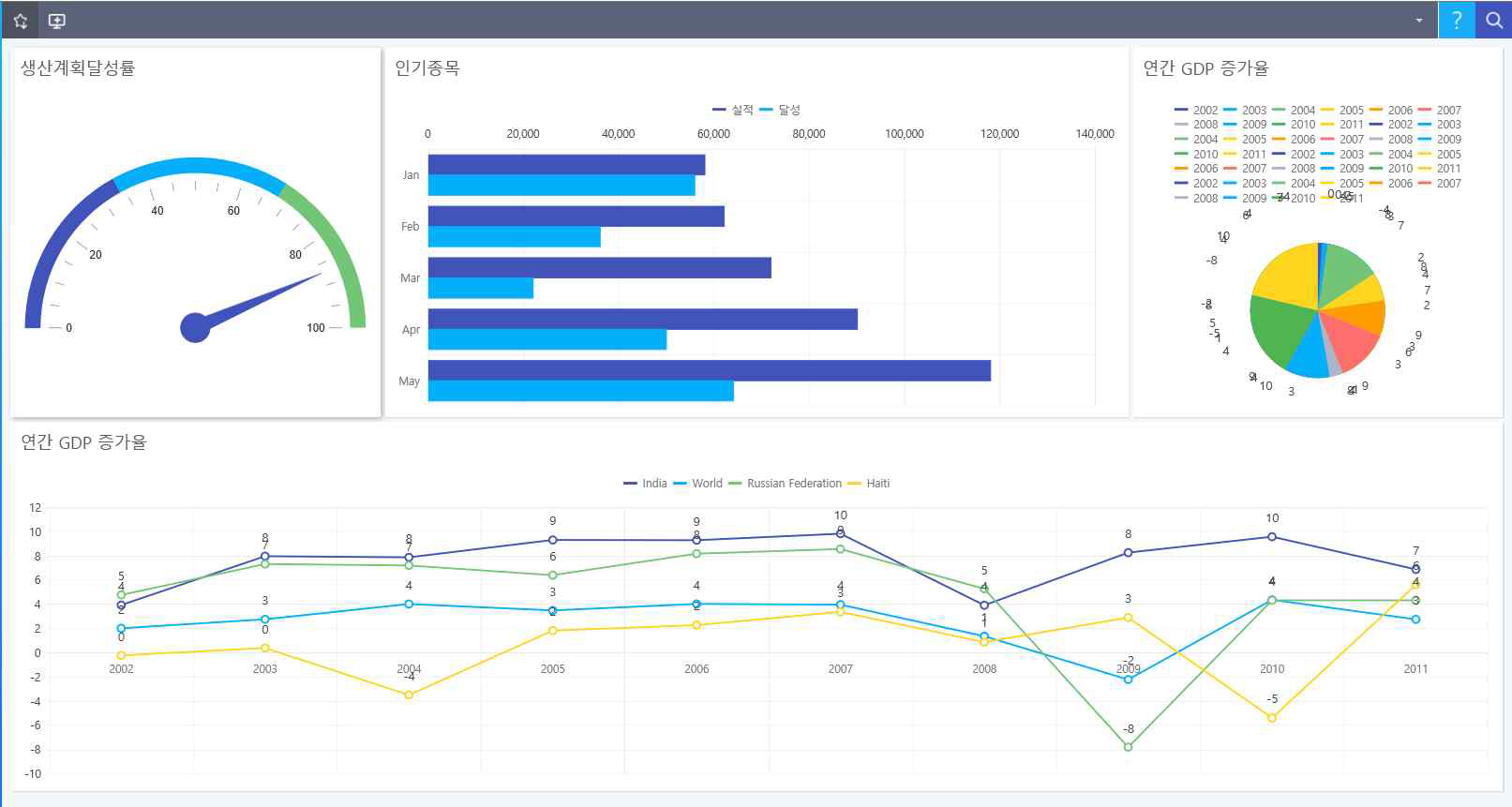1512x807 pixels.
Task: Select the Feb 실적 dark blue bar
Action: click(576, 217)
